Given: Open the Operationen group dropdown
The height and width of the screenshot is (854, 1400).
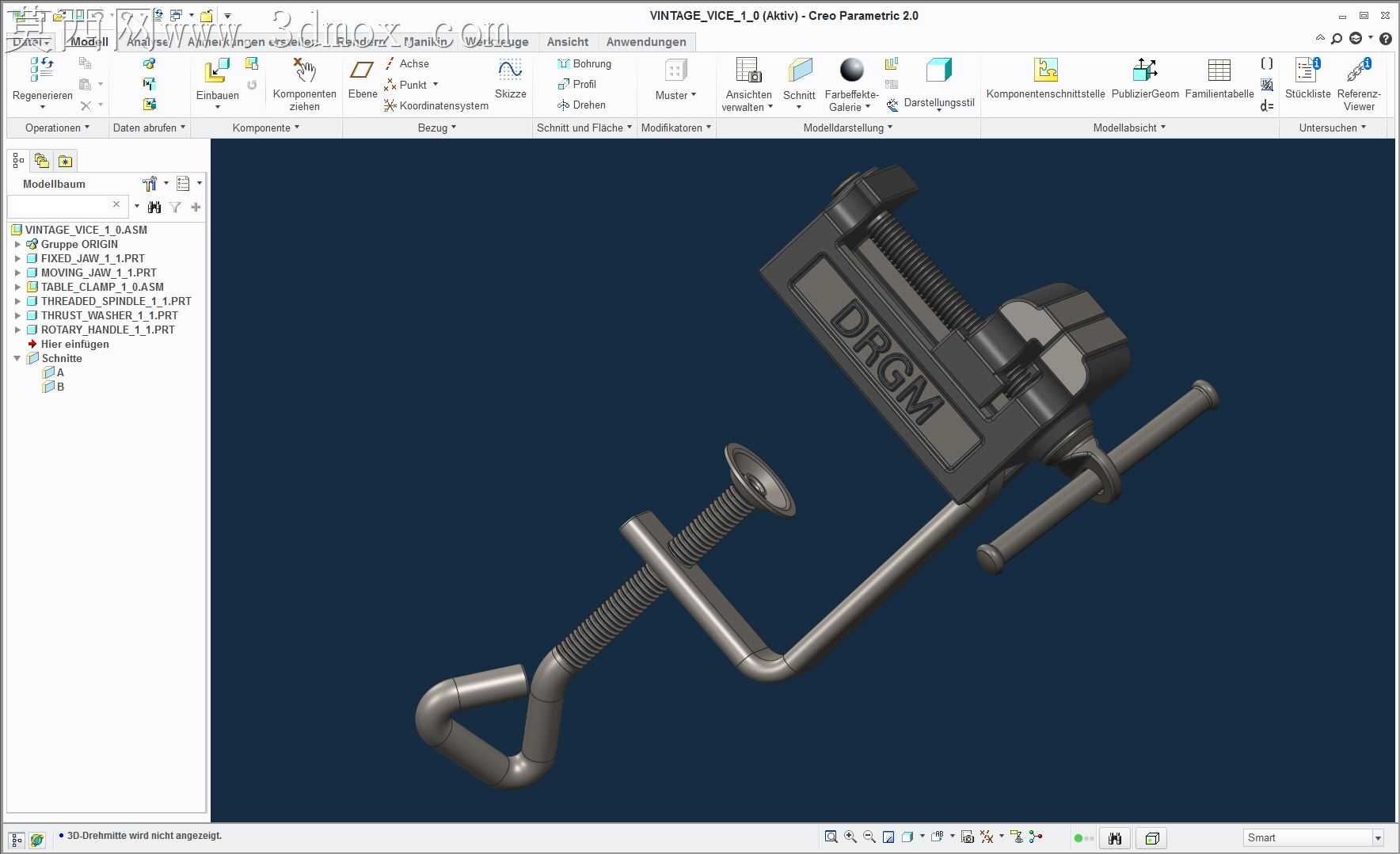Looking at the screenshot, I should (x=57, y=128).
